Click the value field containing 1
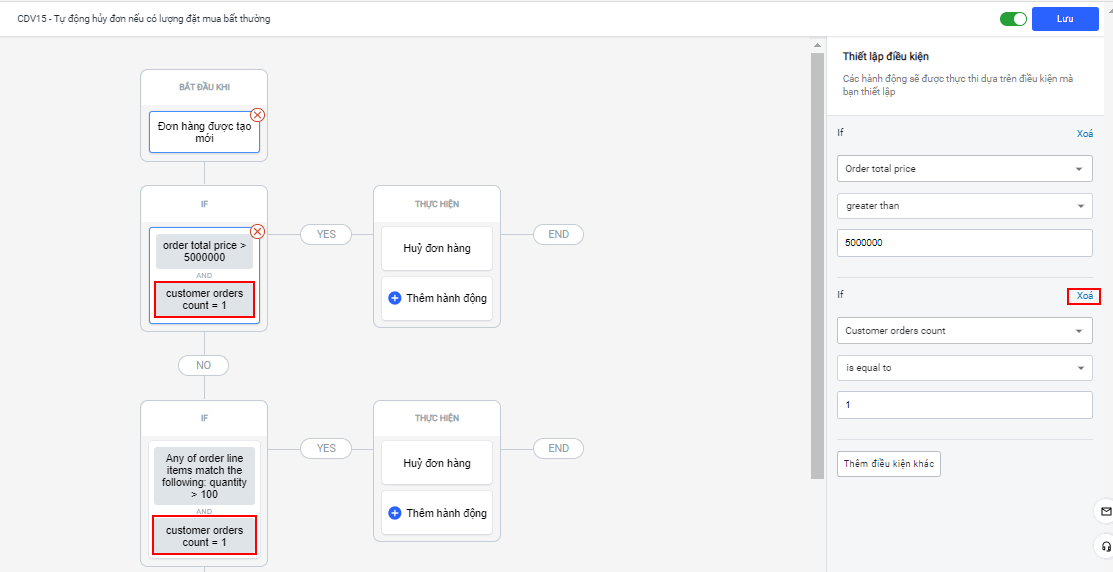Screen dimensions: 1113x572 pos(964,405)
